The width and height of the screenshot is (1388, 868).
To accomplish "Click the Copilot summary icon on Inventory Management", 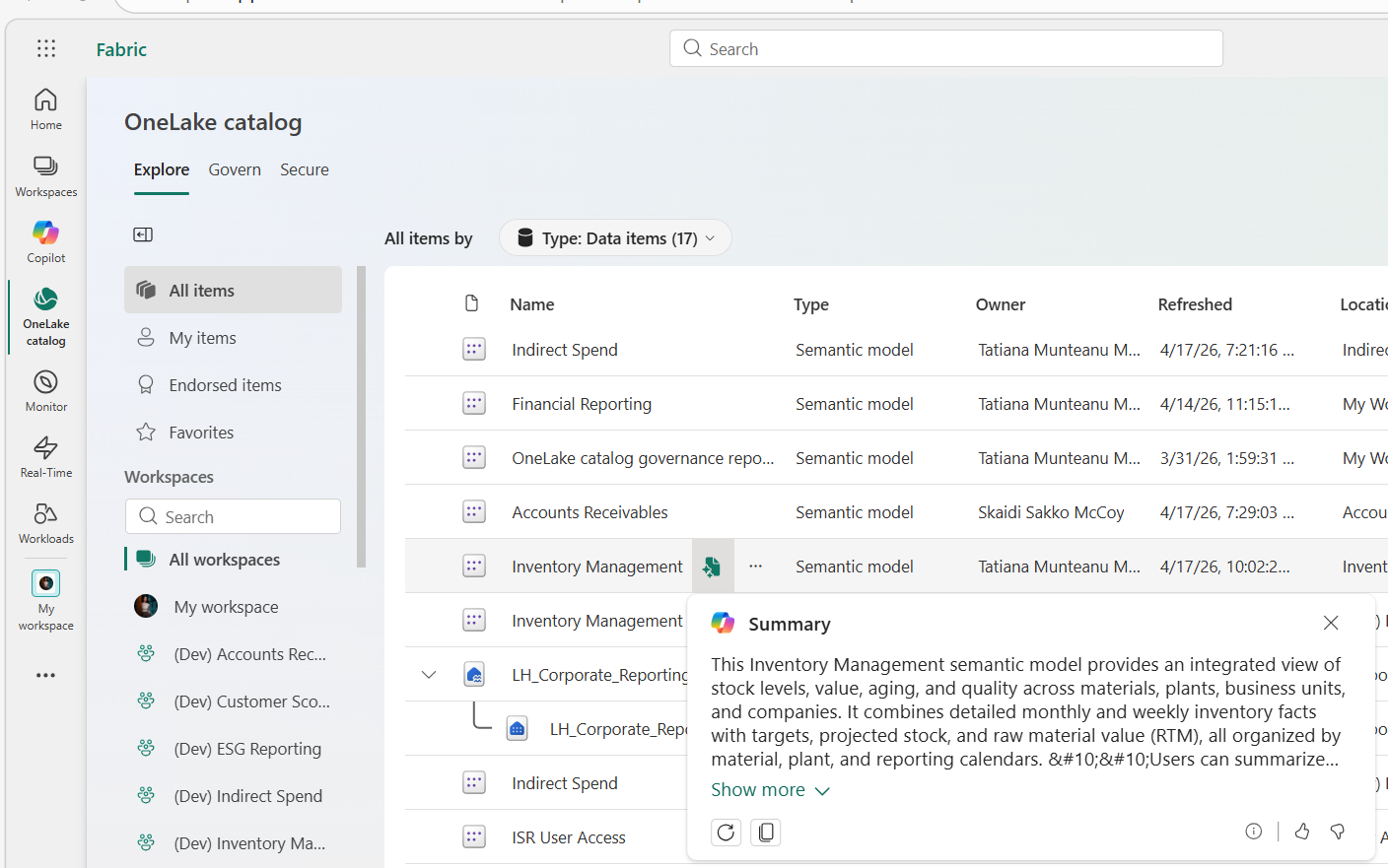I will (713, 567).
